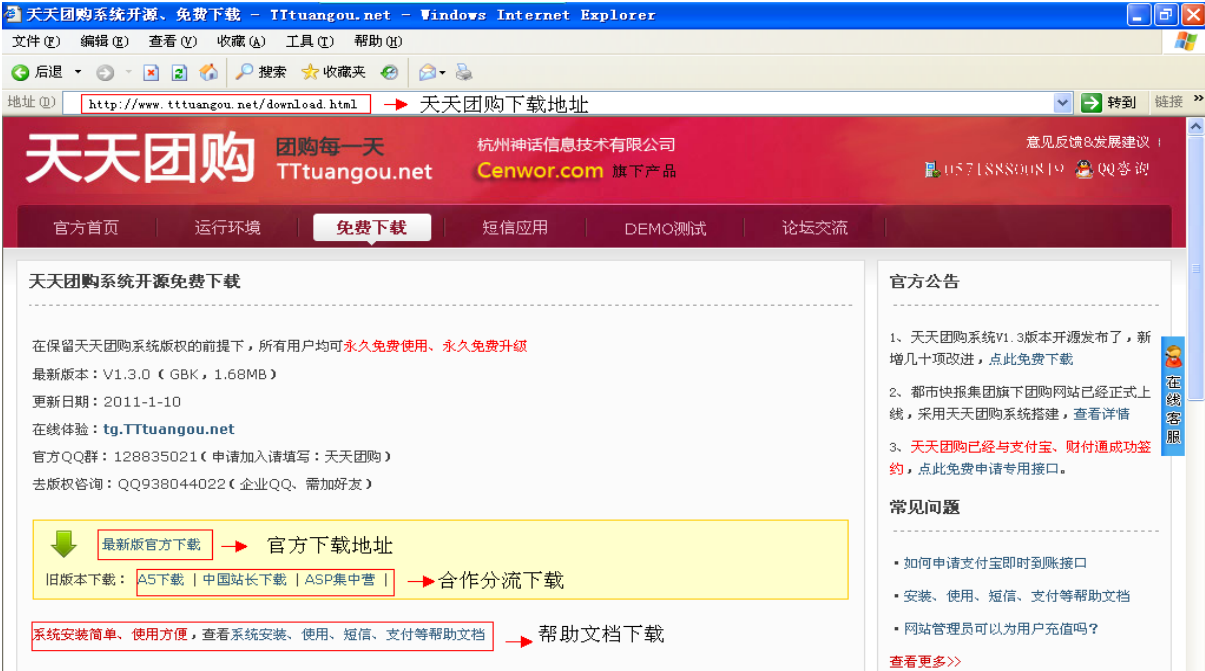
Task: Click the vertical scrollbar thumb
Action: pyautogui.click(x=1195, y=268)
